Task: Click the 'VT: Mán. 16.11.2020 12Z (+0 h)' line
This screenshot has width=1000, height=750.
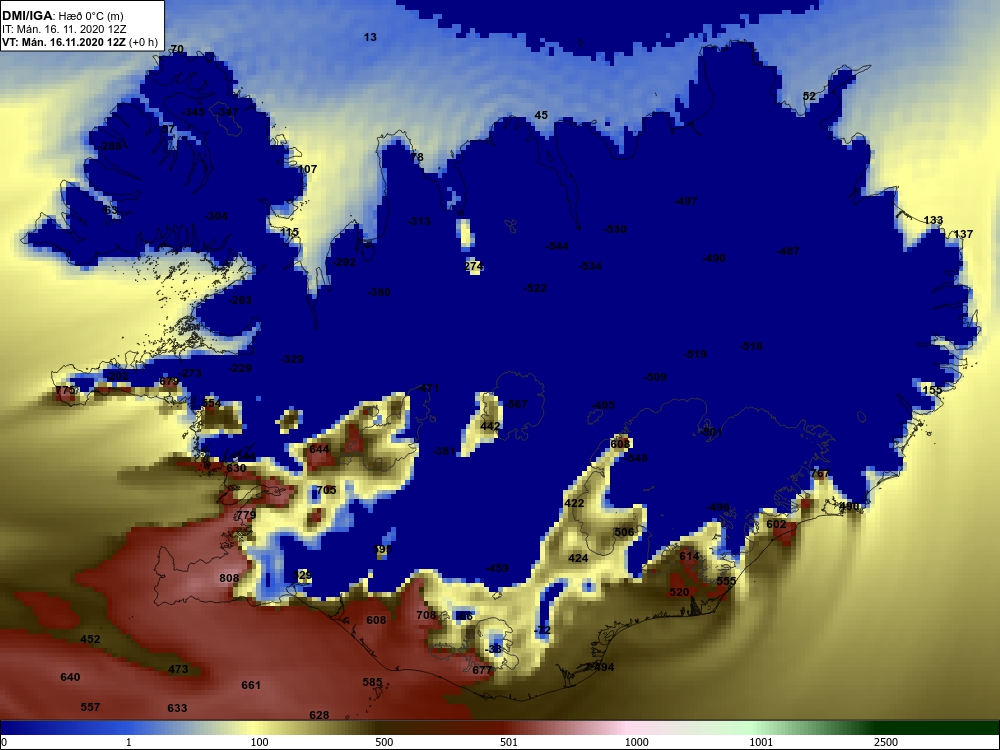Action: coord(80,43)
